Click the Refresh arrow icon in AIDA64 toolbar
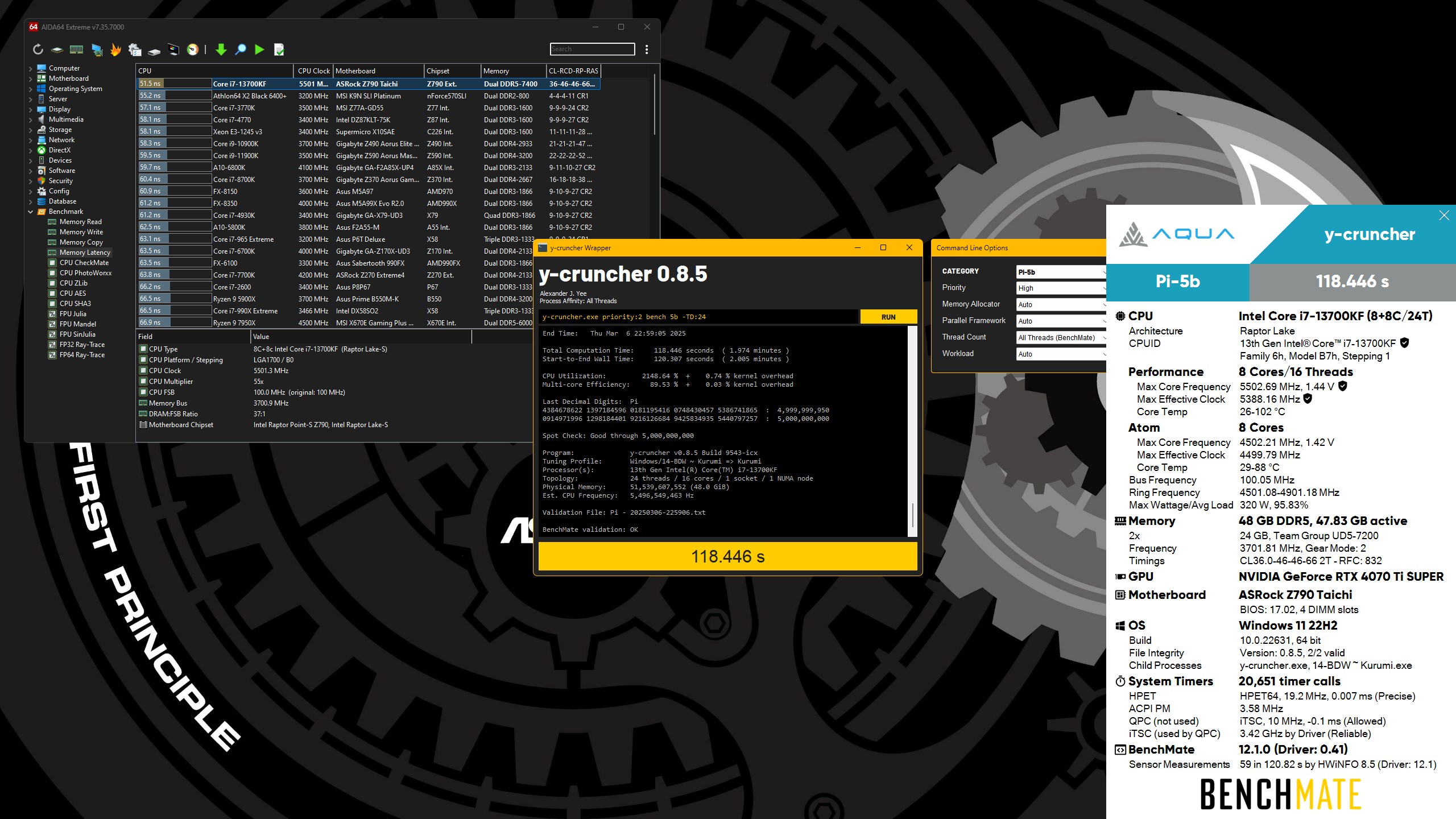The image size is (1456, 819). tap(38, 49)
